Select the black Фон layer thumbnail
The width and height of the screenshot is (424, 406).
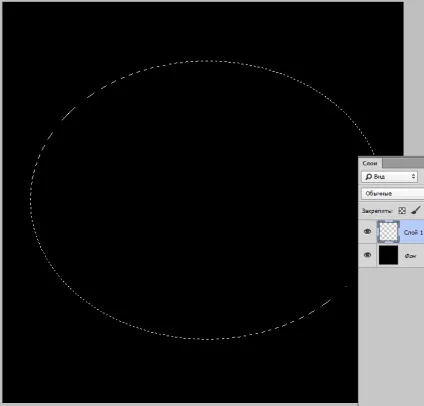coord(388,255)
